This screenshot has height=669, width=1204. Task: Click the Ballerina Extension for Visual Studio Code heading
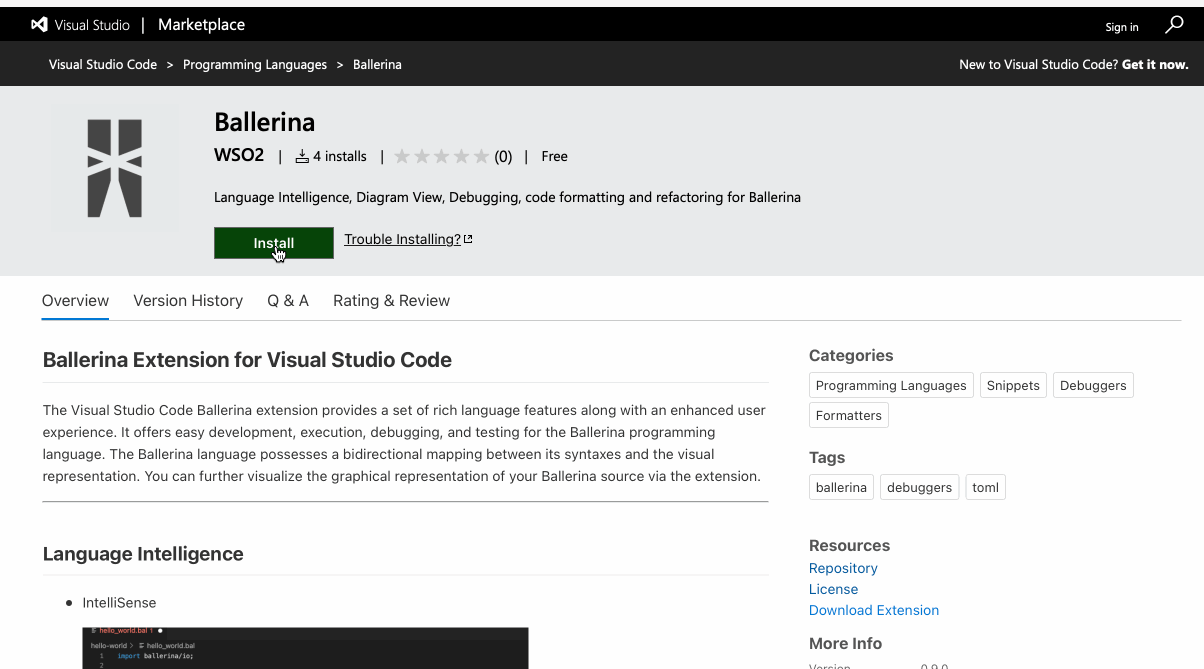pos(247,360)
